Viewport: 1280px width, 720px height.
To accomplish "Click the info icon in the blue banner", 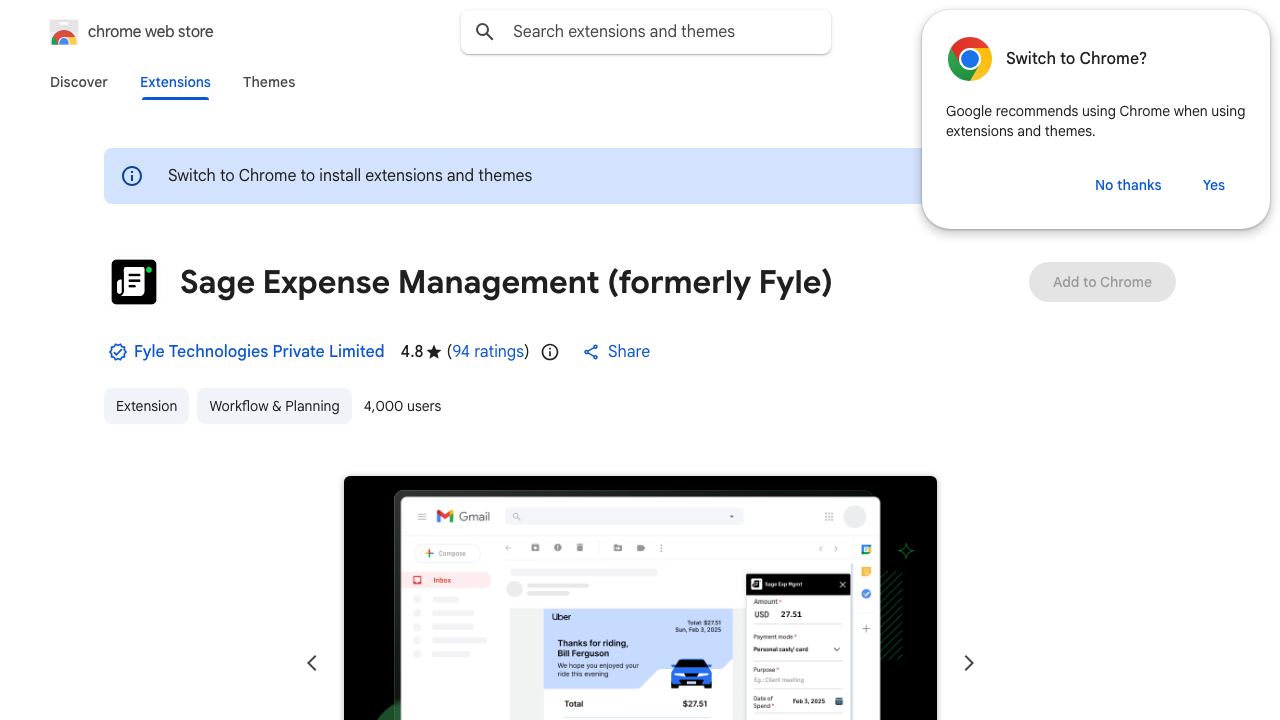I will coord(132,176).
